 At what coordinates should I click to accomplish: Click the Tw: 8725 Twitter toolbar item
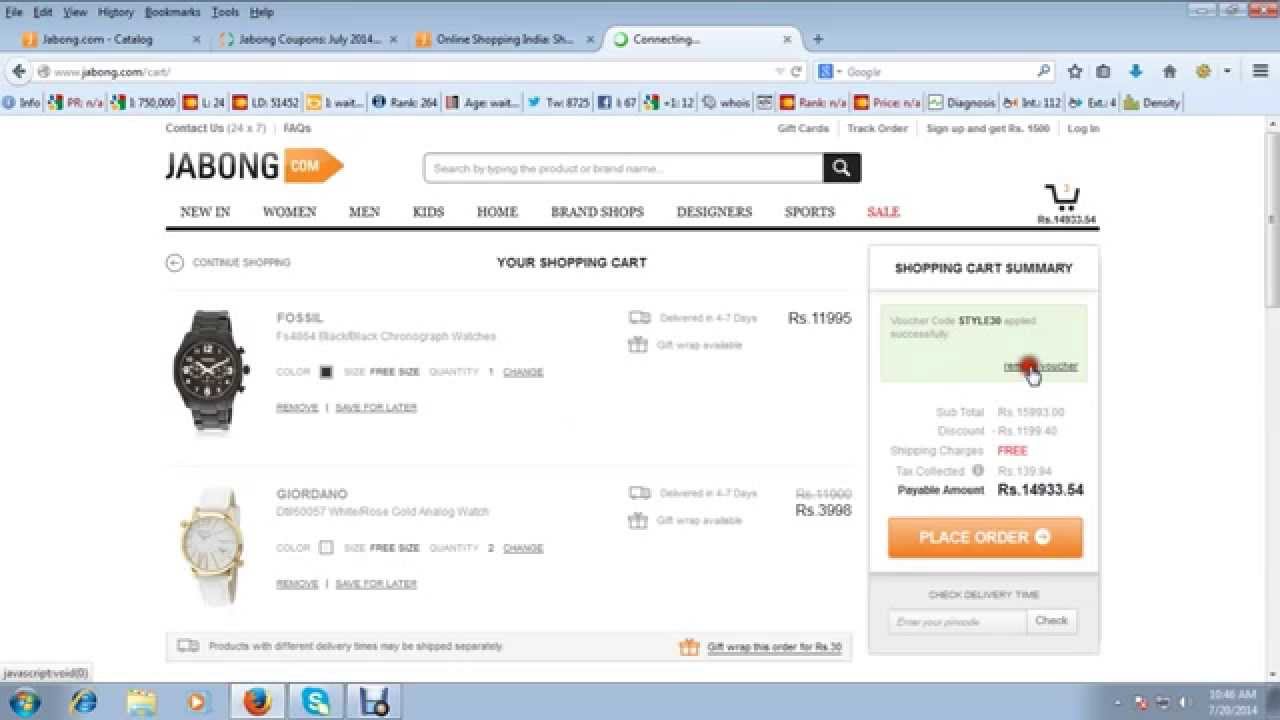(558, 102)
